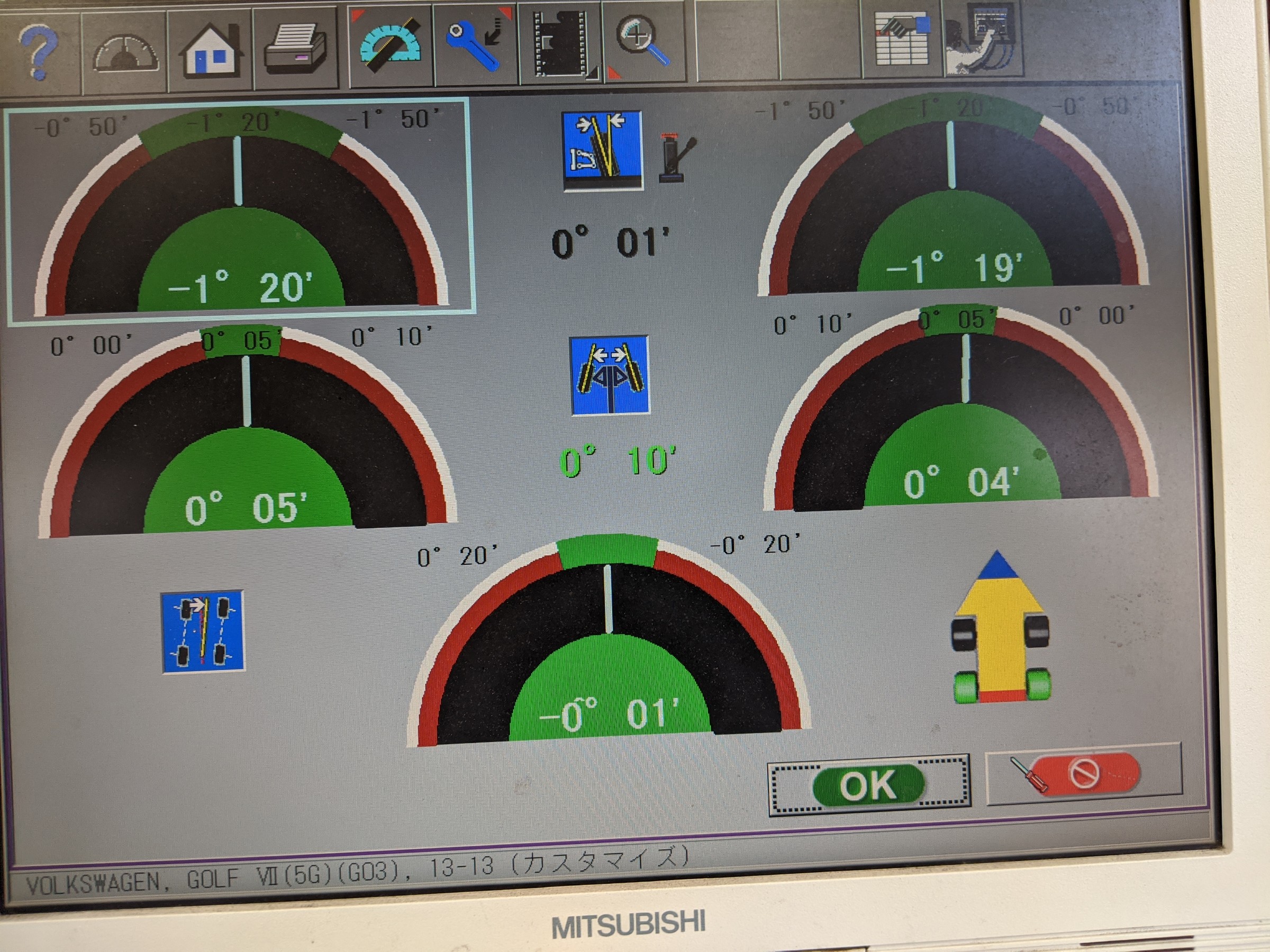Select the magnifying glass zoom icon
This screenshot has width=1270, height=952.
pos(643,41)
